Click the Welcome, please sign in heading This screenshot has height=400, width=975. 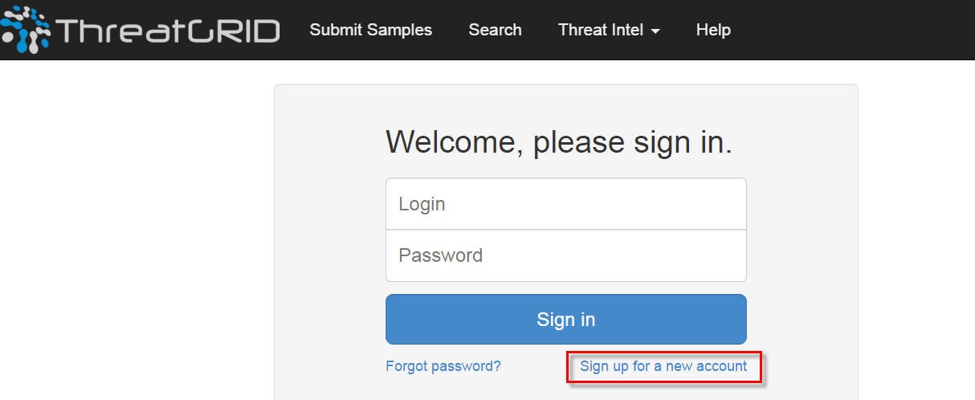559,142
